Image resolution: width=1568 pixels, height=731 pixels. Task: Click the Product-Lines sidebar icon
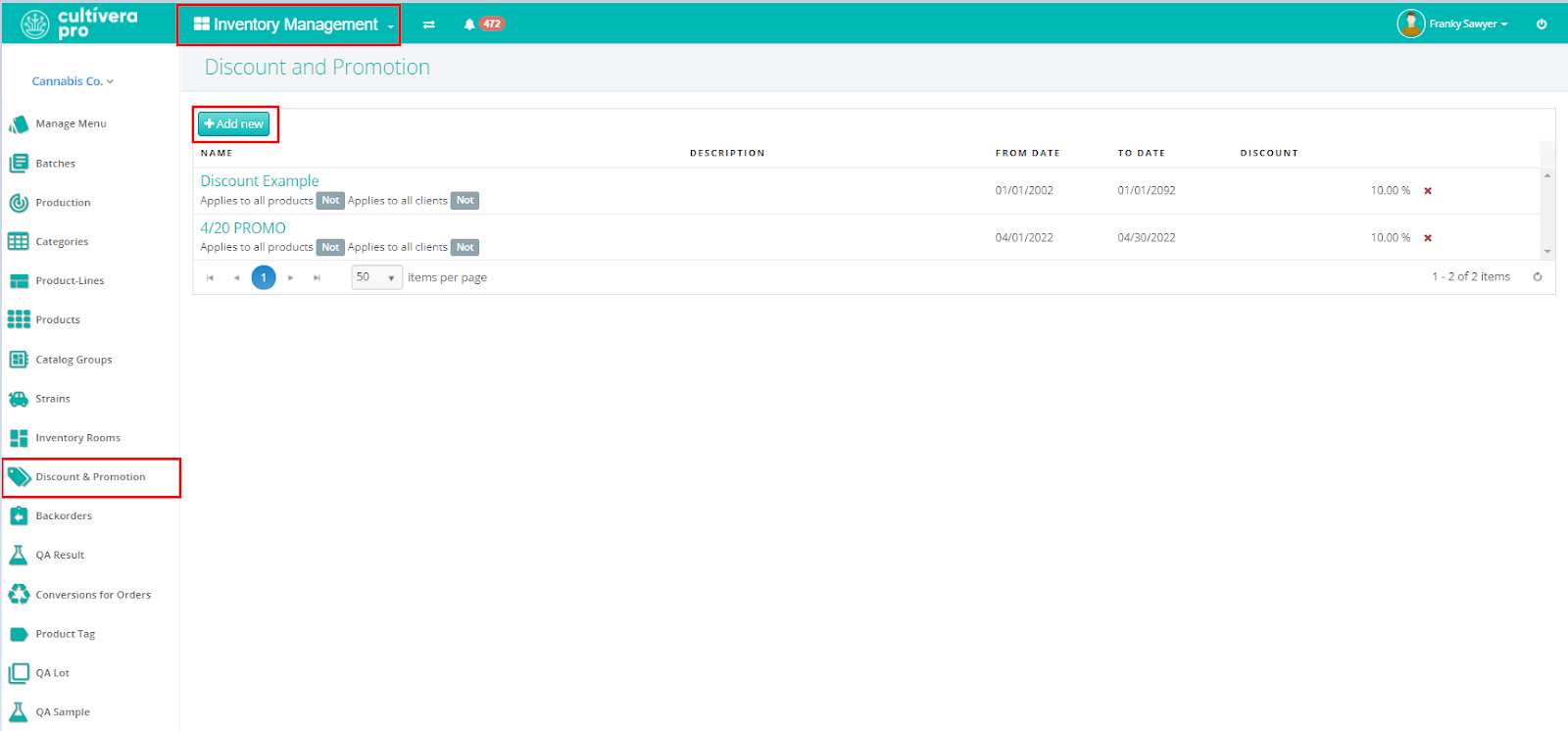[19, 281]
